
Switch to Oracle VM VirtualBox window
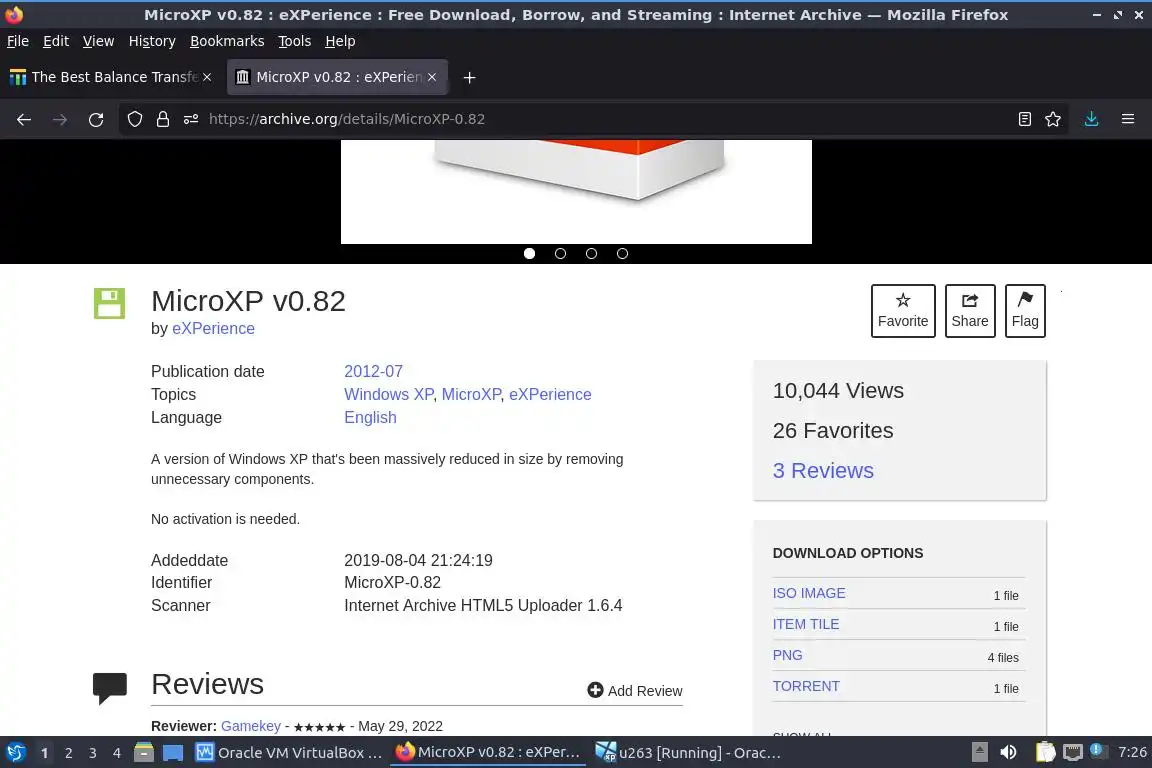click(x=289, y=753)
